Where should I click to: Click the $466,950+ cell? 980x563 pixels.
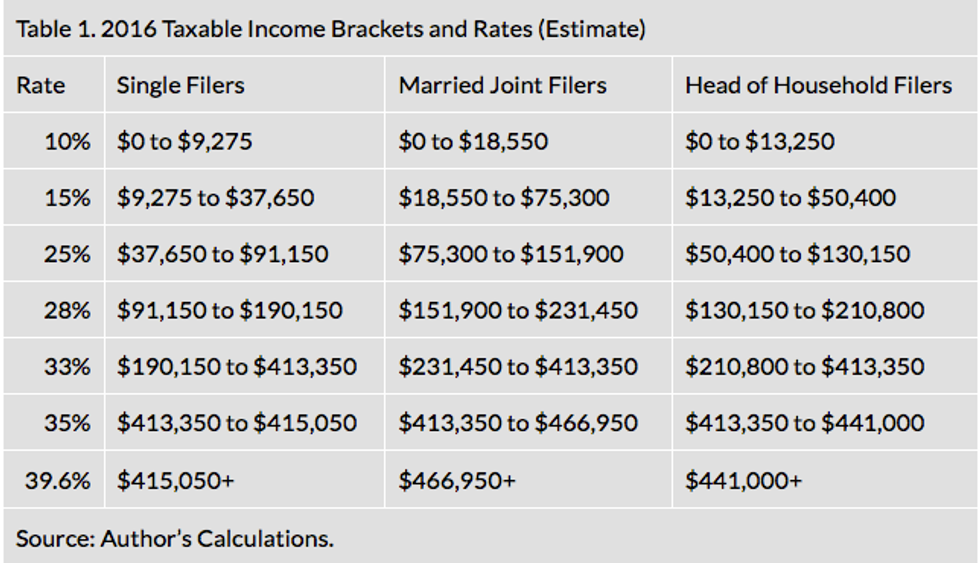click(x=456, y=480)
